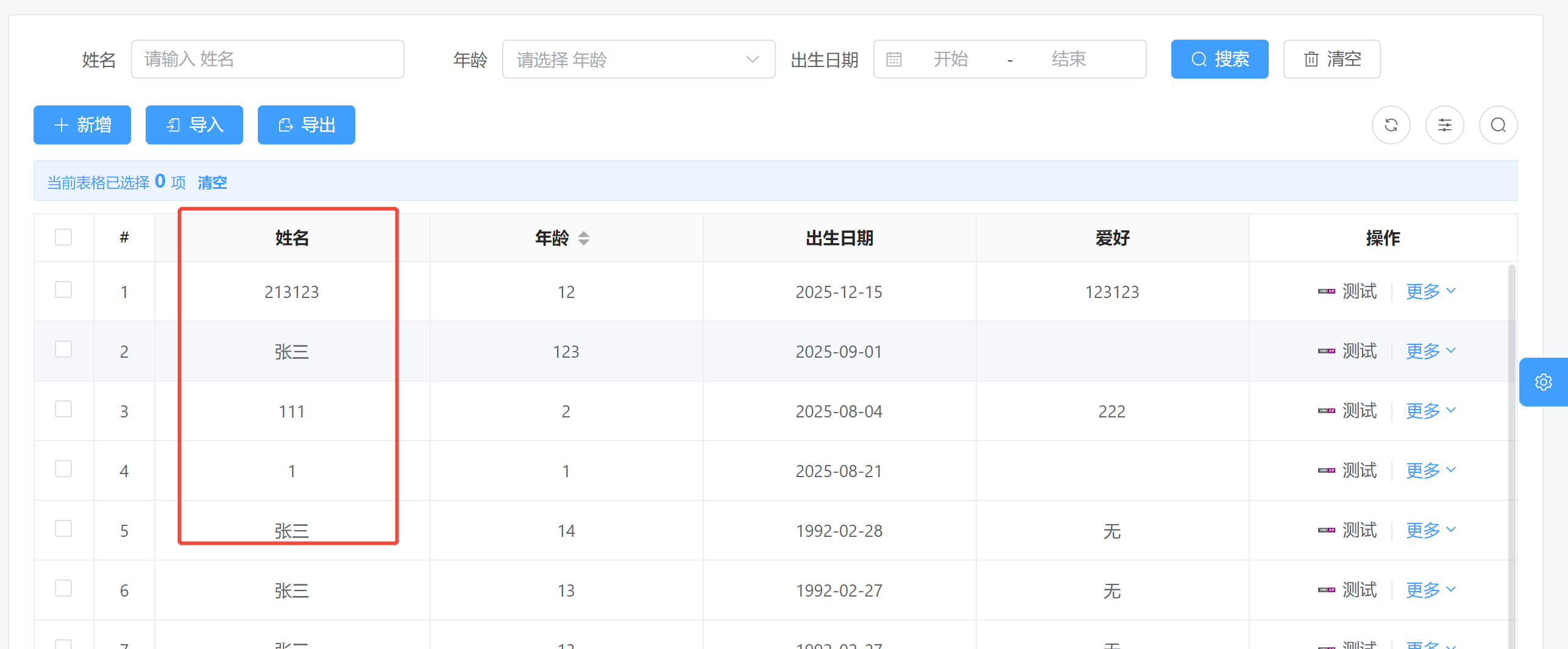
Task: Expand 更多 menu in row 4
Action: click(x=1430, y=470)
